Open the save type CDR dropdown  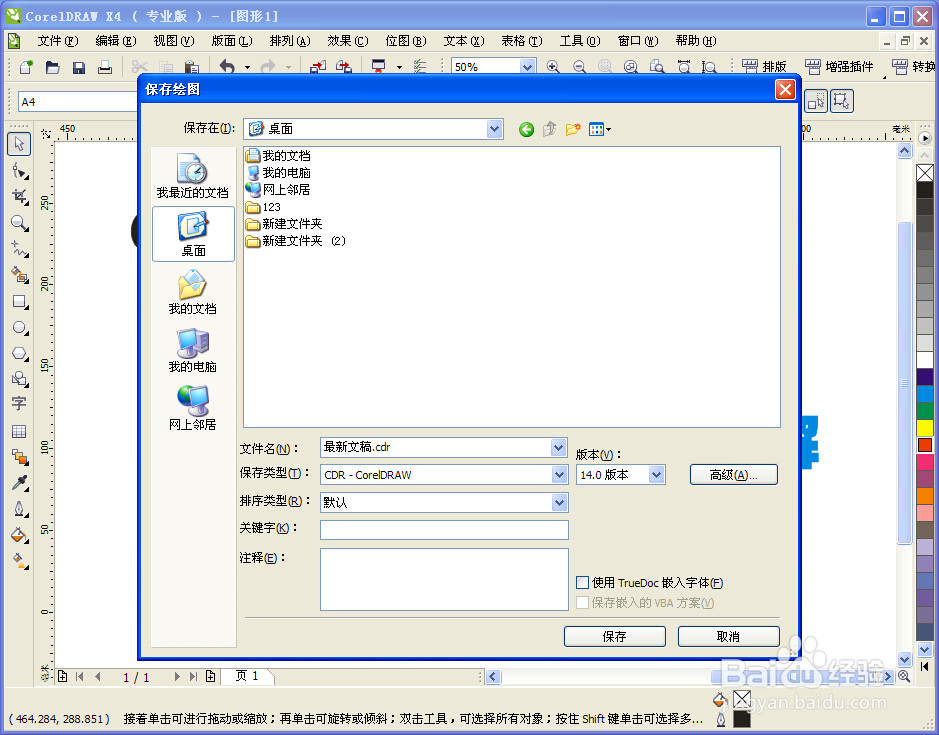pyautogui.click(x=559, y=474)
